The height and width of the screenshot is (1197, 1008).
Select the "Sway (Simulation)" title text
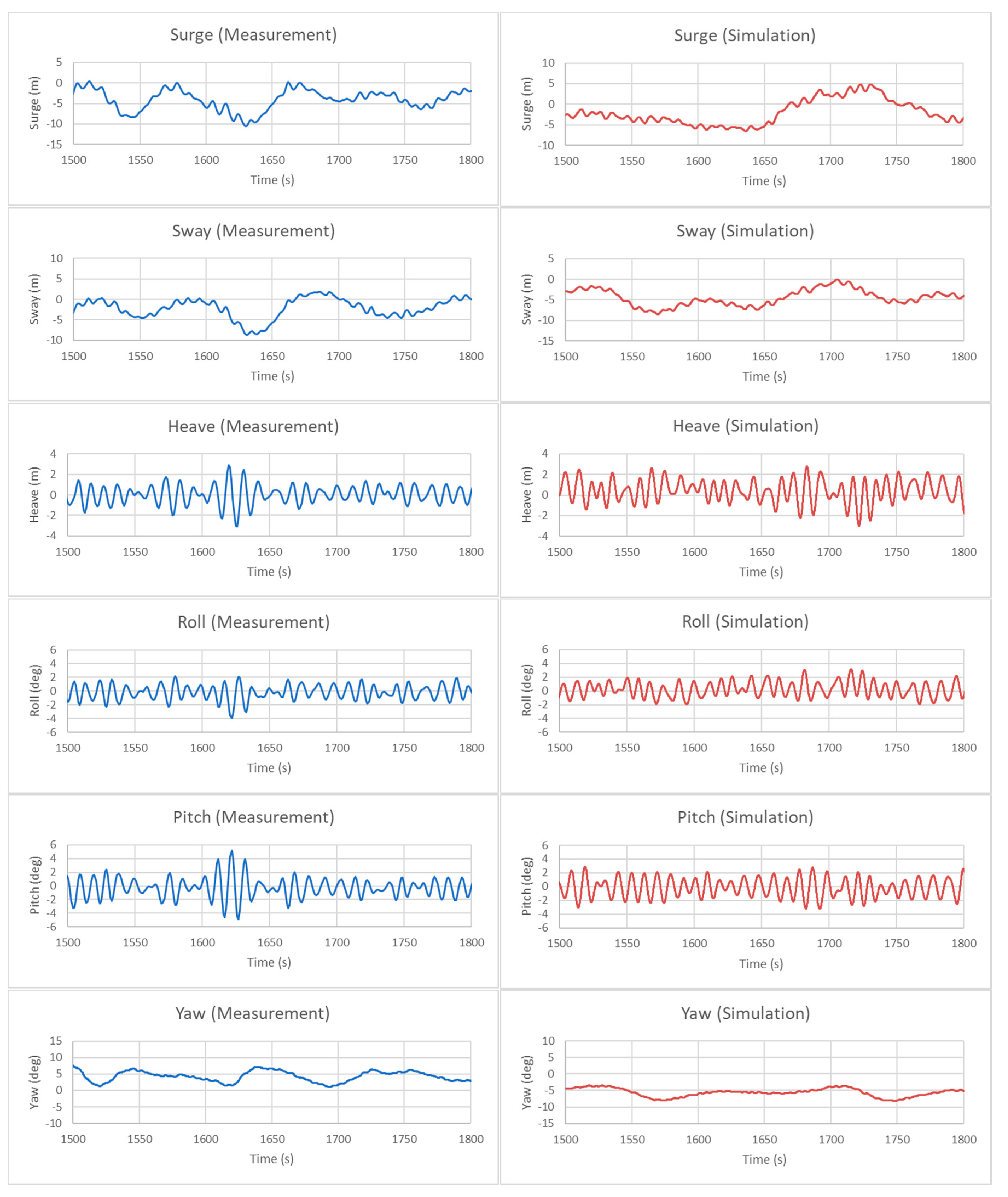coord(745,231)
